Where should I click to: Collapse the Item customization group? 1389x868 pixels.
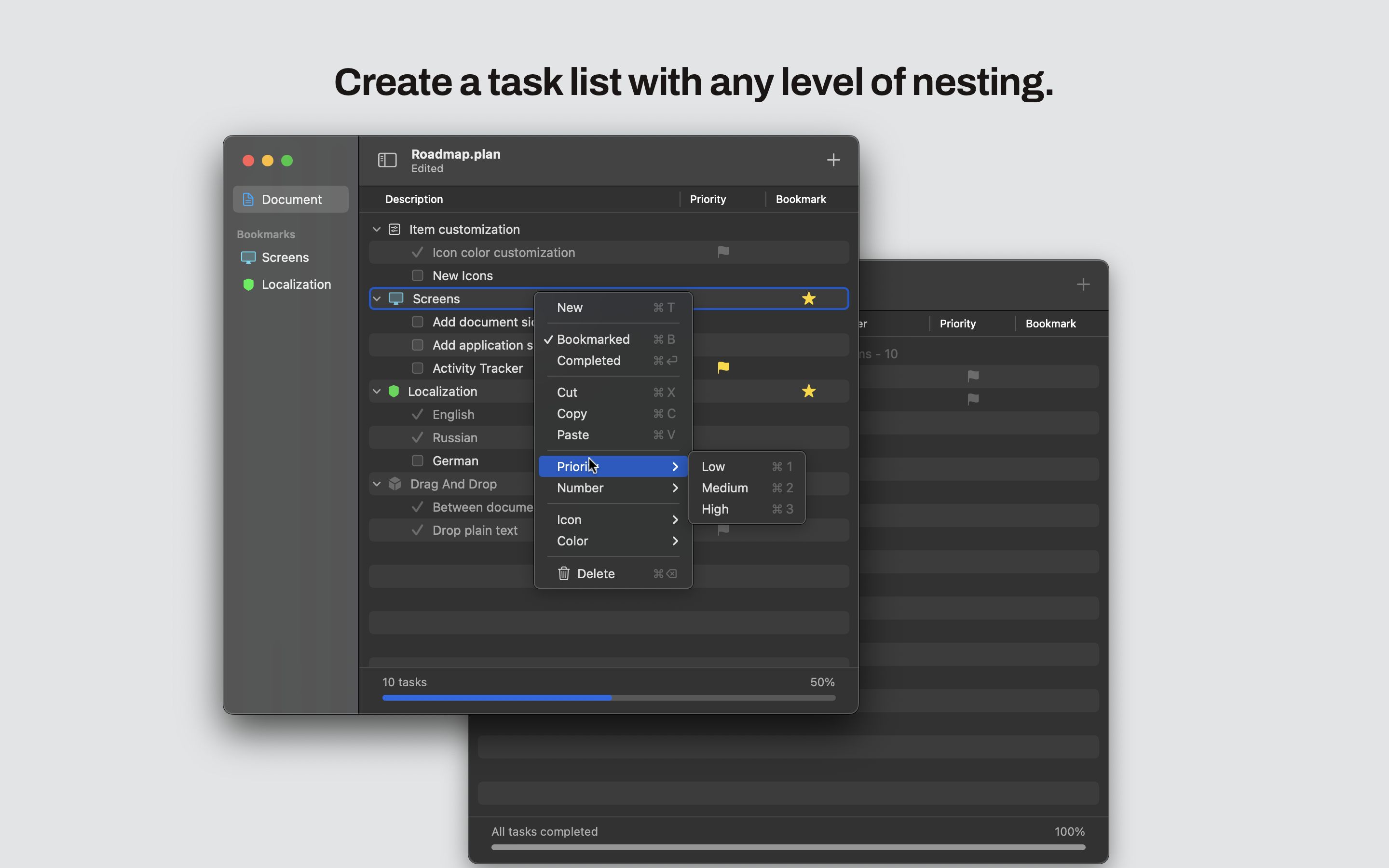(377, 230)
